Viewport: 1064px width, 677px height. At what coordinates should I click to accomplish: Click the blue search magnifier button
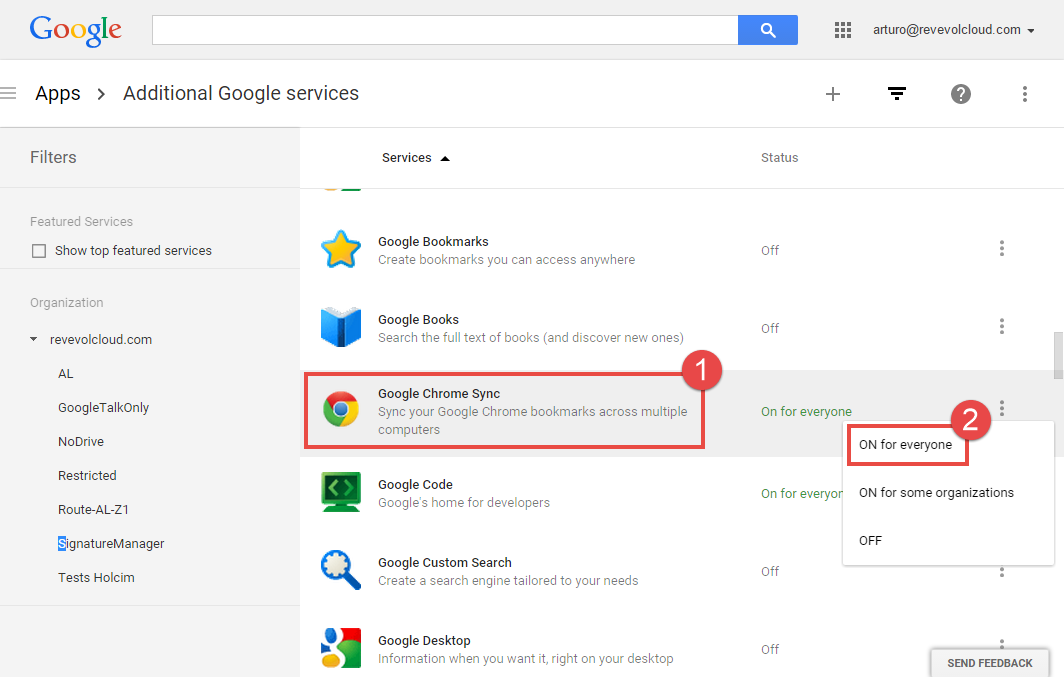(x=767, y=30)
